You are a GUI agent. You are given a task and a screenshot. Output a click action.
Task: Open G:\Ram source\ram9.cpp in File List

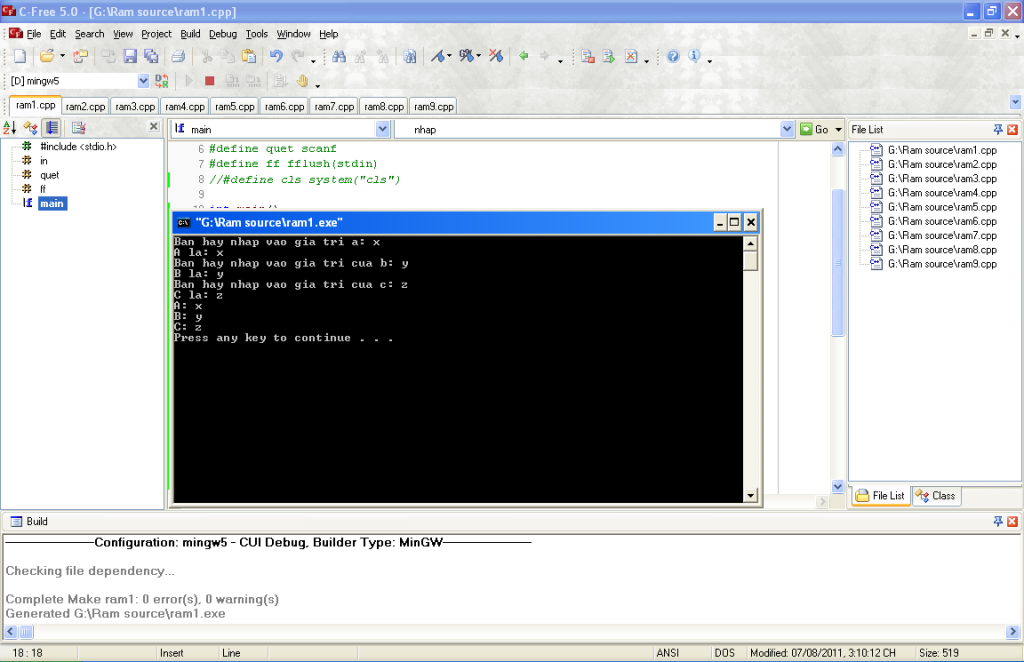pos(941,264)
